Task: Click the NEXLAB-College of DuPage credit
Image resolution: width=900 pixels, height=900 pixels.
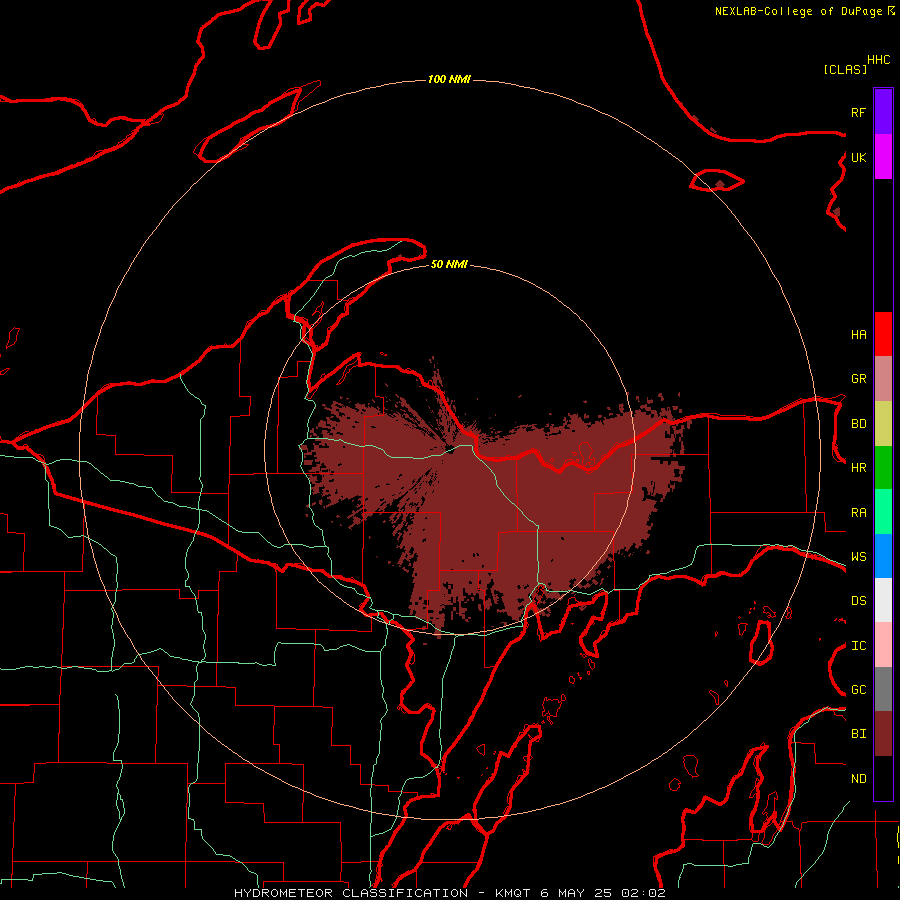Action: [x=804, y=11]
